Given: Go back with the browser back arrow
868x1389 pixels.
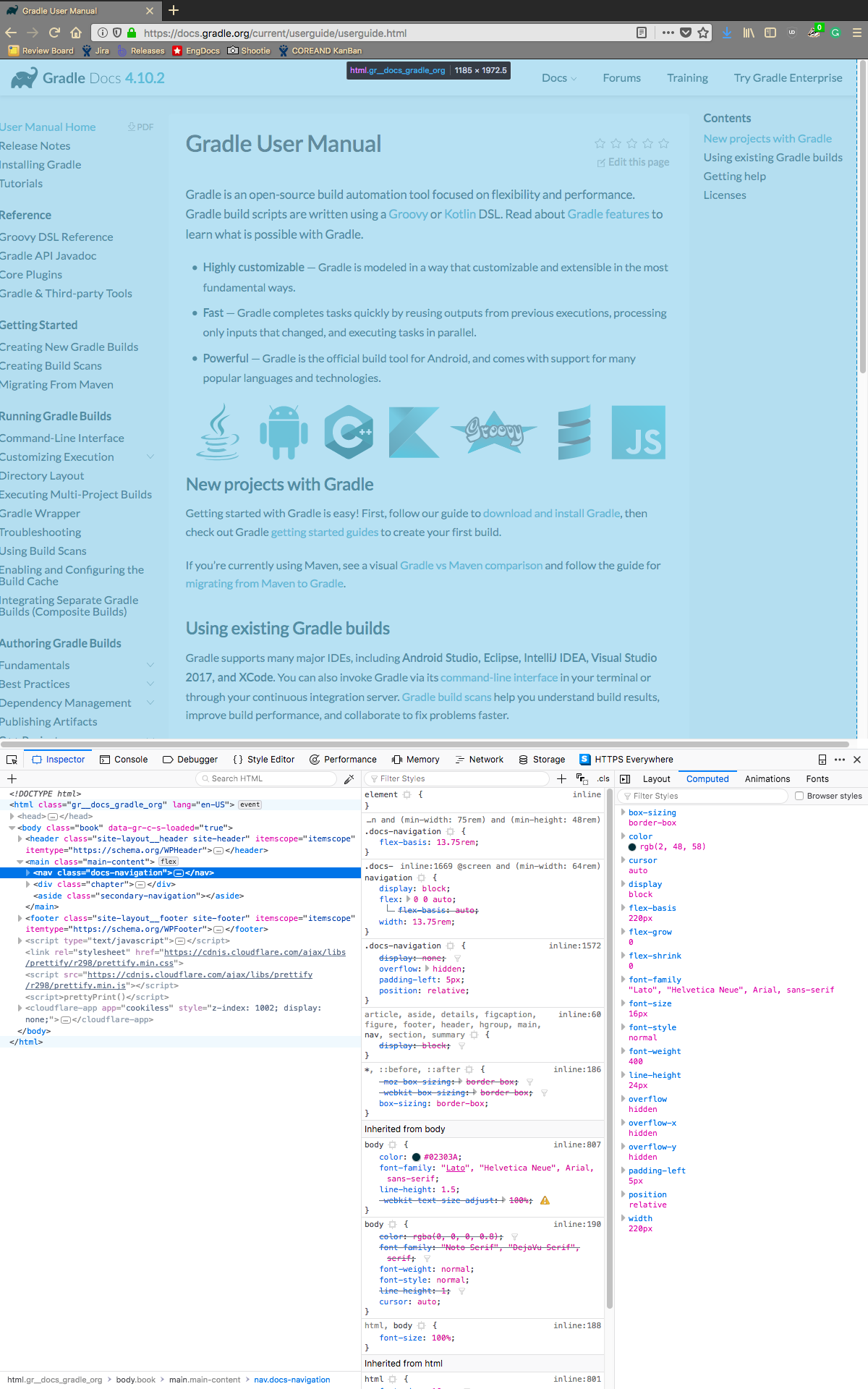Looking at the screenshot, I should click(10, 33).
